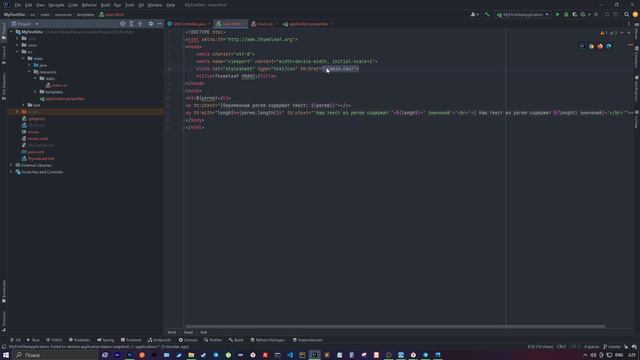
Task: Open the Bookmarks vertical tool tab
Action: coord(4,291)
